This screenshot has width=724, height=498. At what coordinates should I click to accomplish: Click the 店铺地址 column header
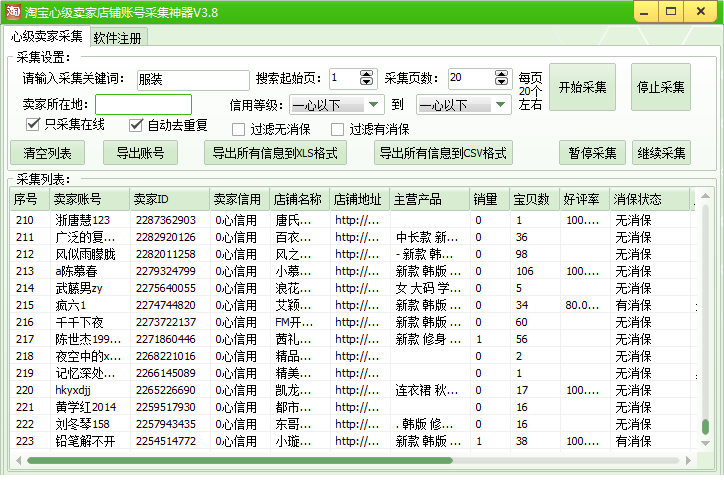pos(360,199)
